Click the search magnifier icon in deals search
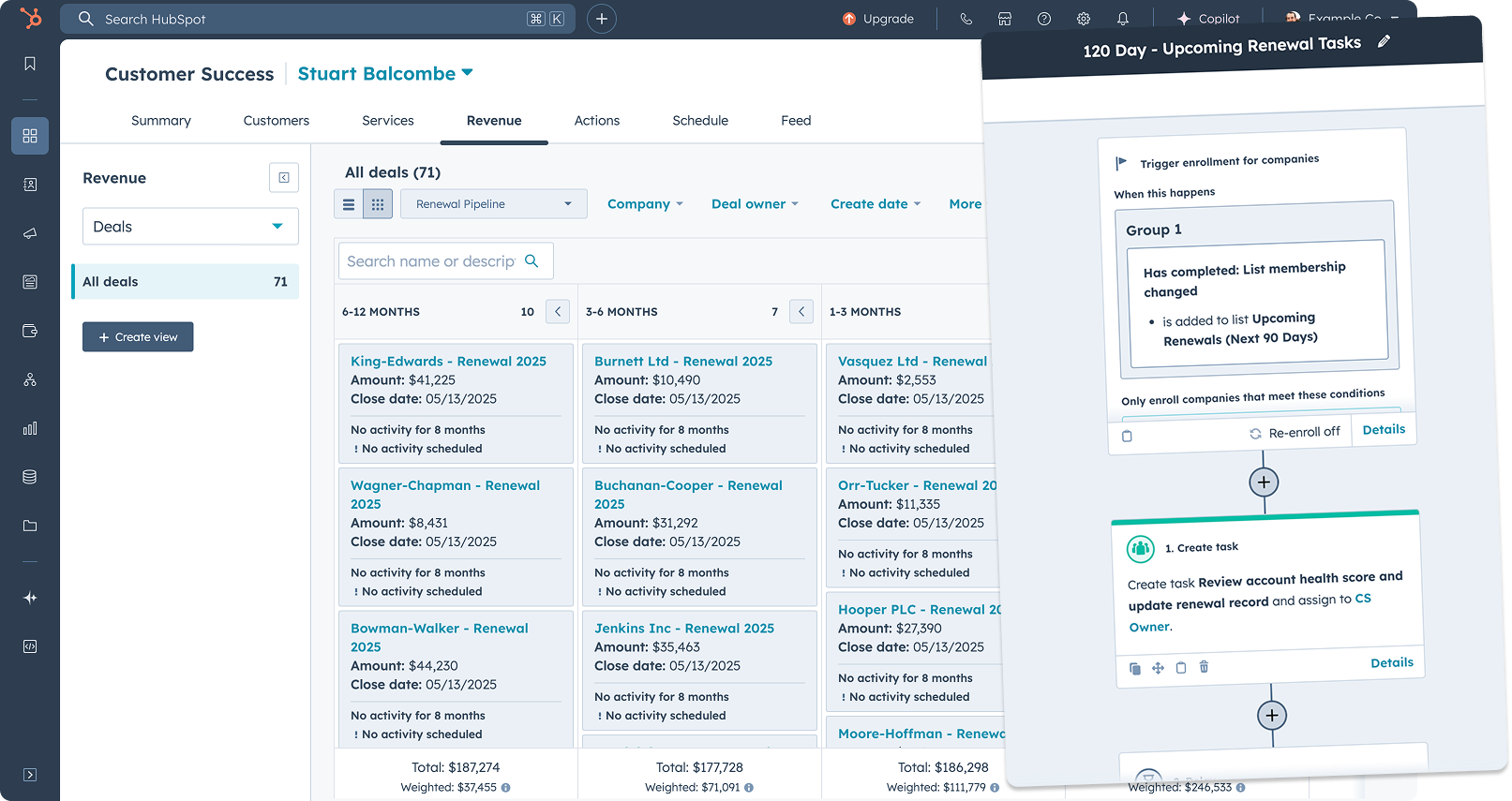 (x=531, y=261)
